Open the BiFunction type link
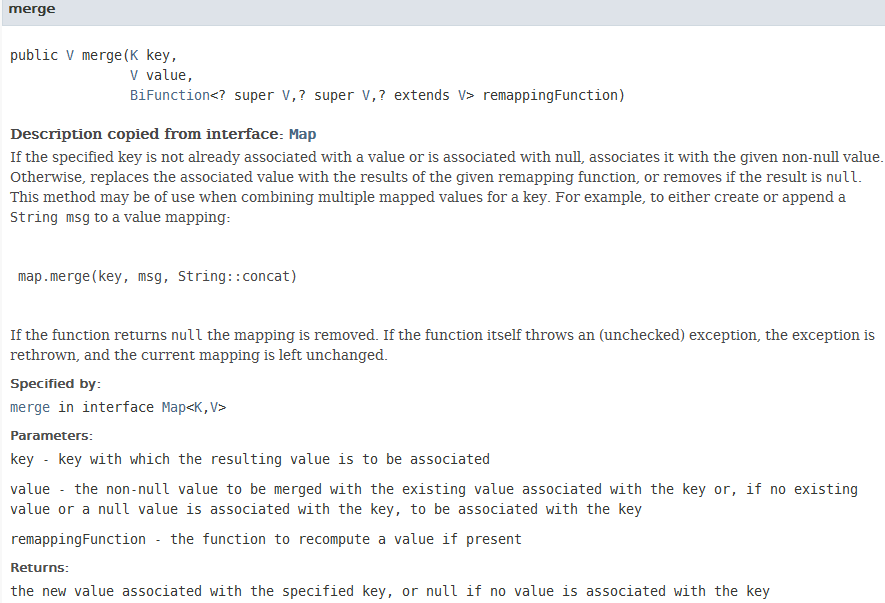Screen dimensions: 885x603 pos(170,95)
